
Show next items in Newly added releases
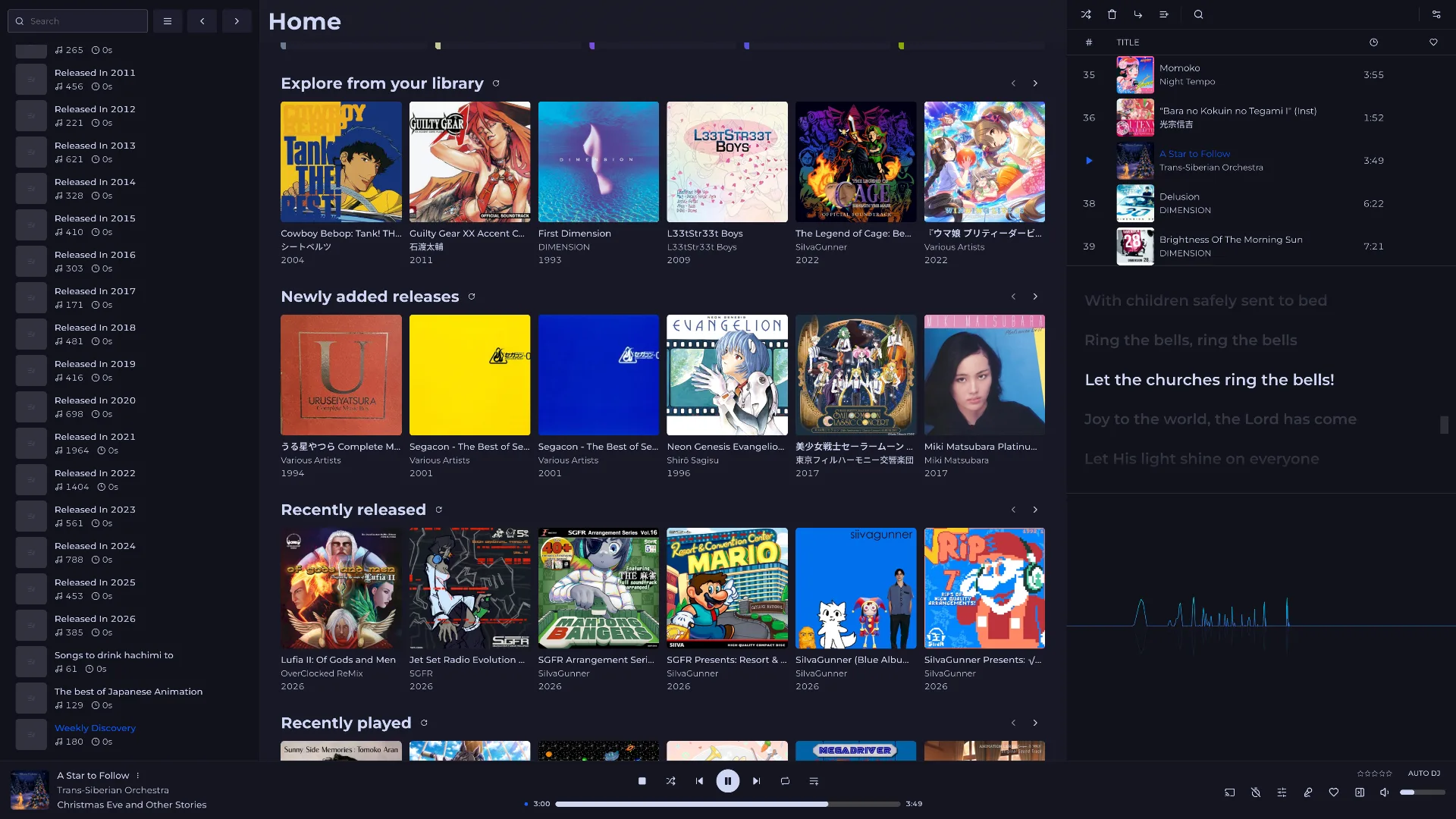1035,297
